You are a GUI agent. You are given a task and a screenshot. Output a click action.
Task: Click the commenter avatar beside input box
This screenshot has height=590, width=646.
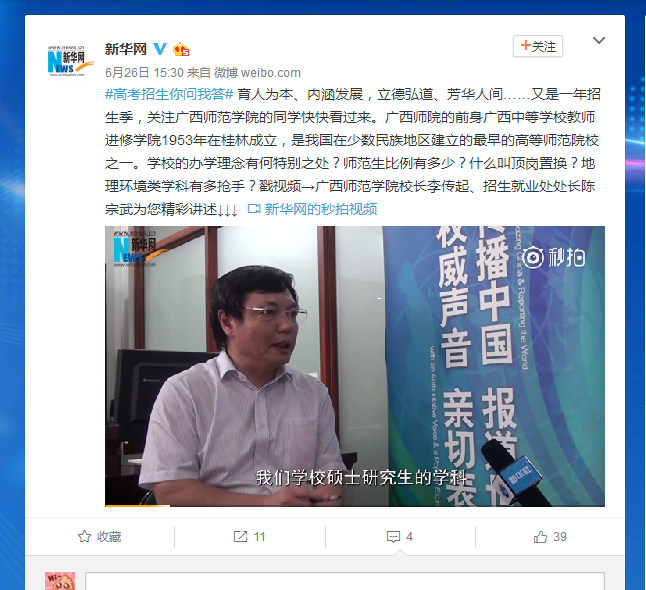pyautogui.click(x=60, y=581)
